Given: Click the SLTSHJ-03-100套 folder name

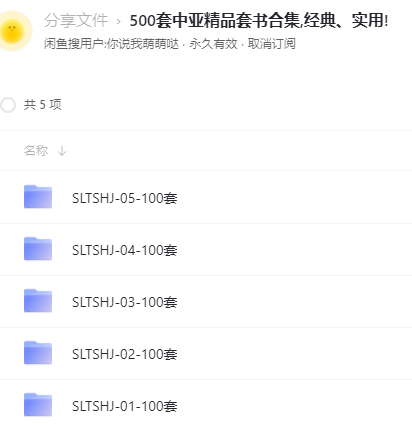Looking at the screenshot, I should coord(125,302).
